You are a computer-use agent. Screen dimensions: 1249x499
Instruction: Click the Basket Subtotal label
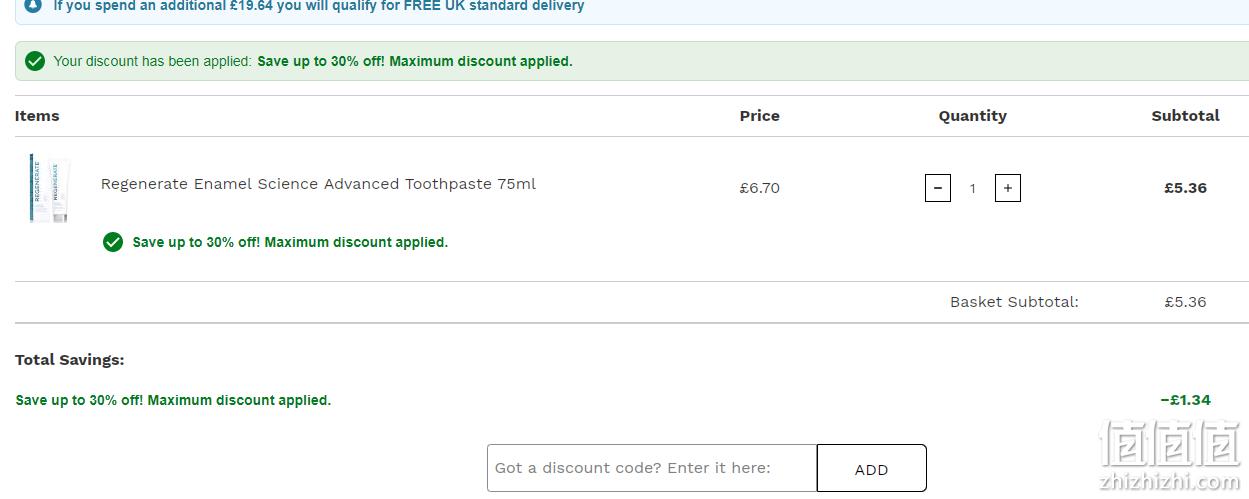(1014, 302)
